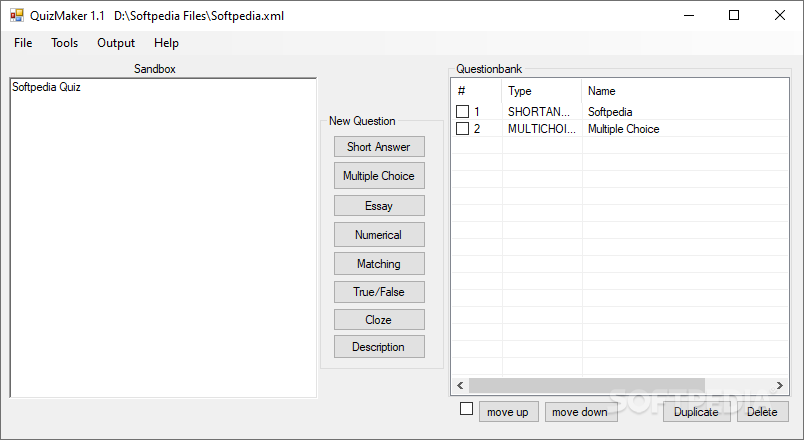Add a new True/False question
The image size is (804, 440).
click(x=379, y=292)
